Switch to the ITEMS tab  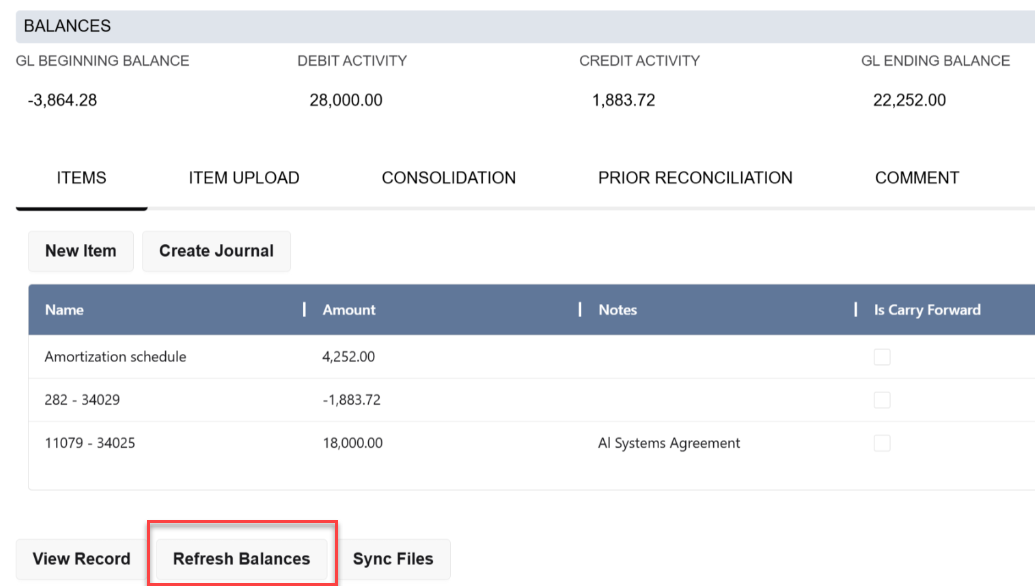[x=81, y=178]
